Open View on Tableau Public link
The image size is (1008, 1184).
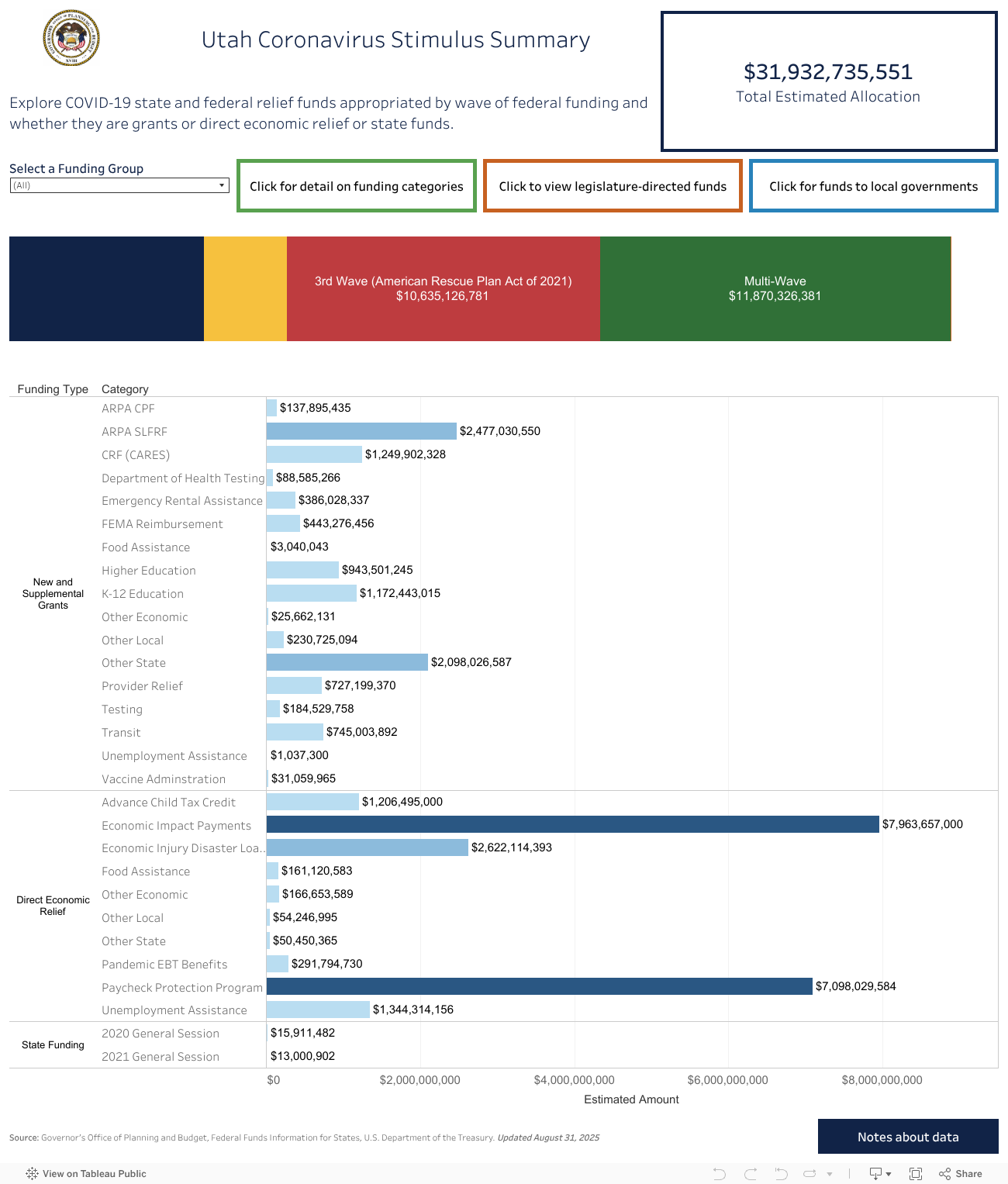tap(86, 1174)
